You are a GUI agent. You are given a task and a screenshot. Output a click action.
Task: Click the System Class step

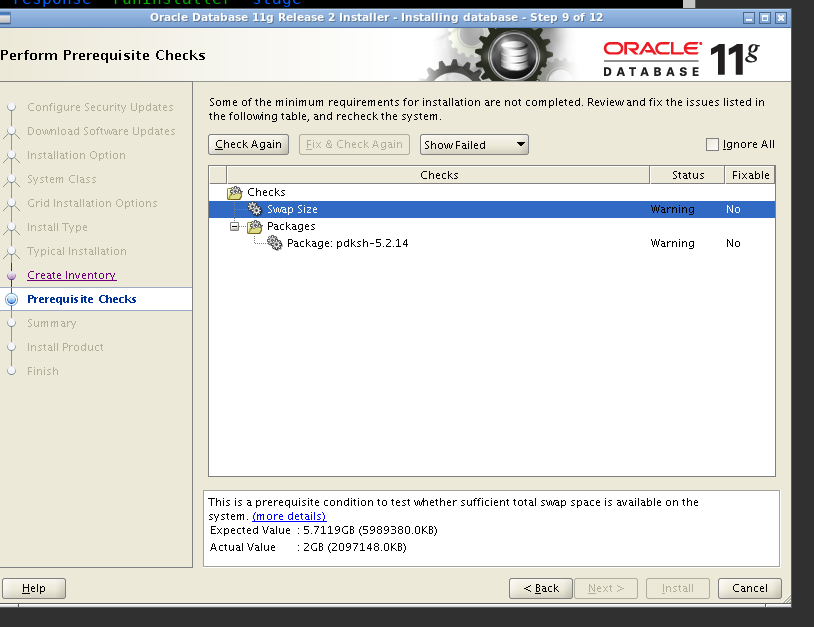click(x=62, y=179)
